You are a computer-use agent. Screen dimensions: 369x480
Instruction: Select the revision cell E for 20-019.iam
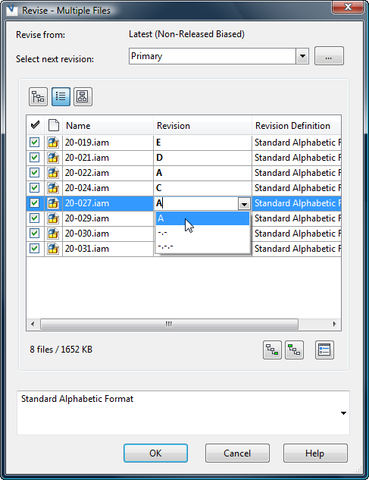point(202,143)
